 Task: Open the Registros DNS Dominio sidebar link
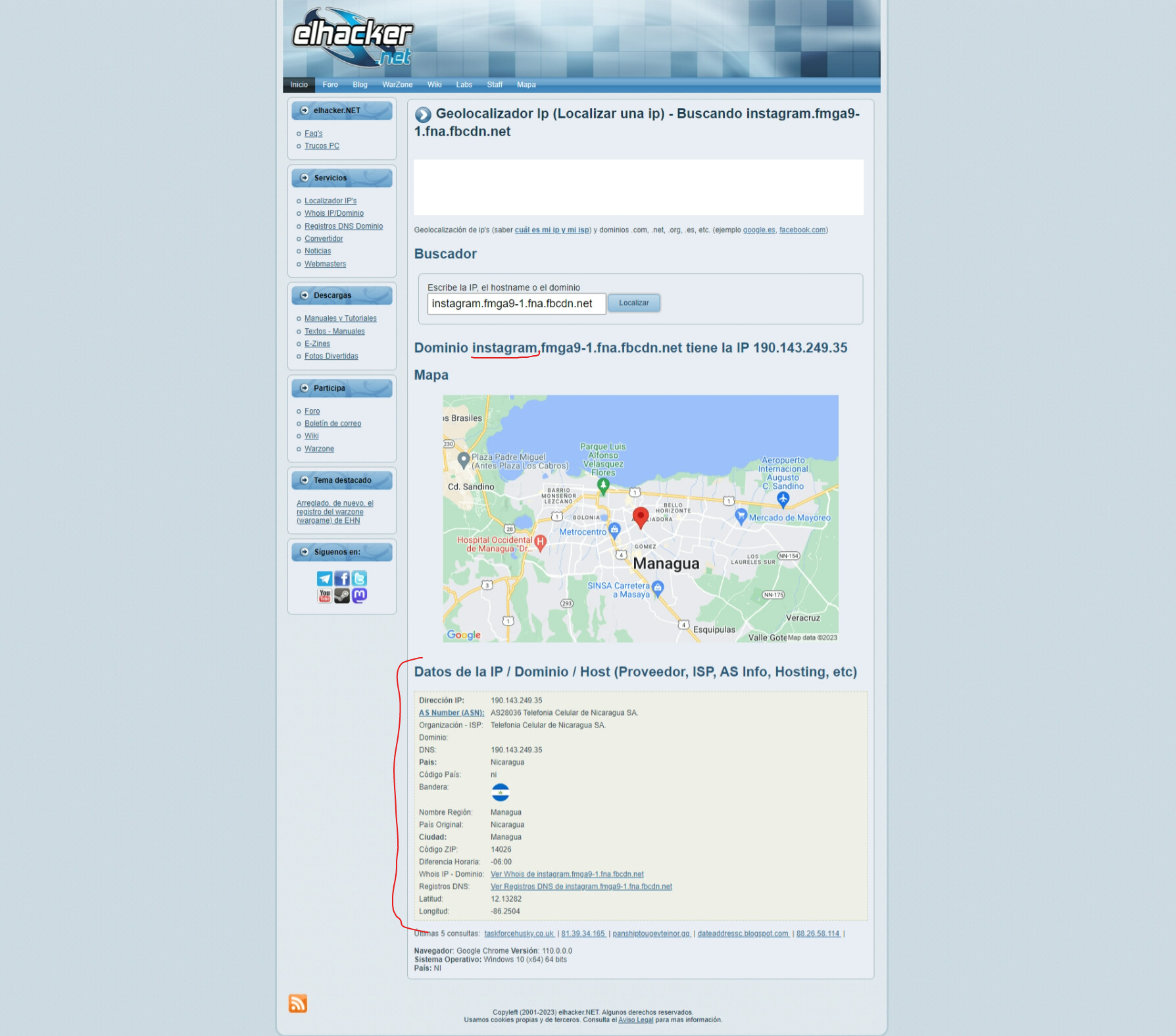(343, 226)
